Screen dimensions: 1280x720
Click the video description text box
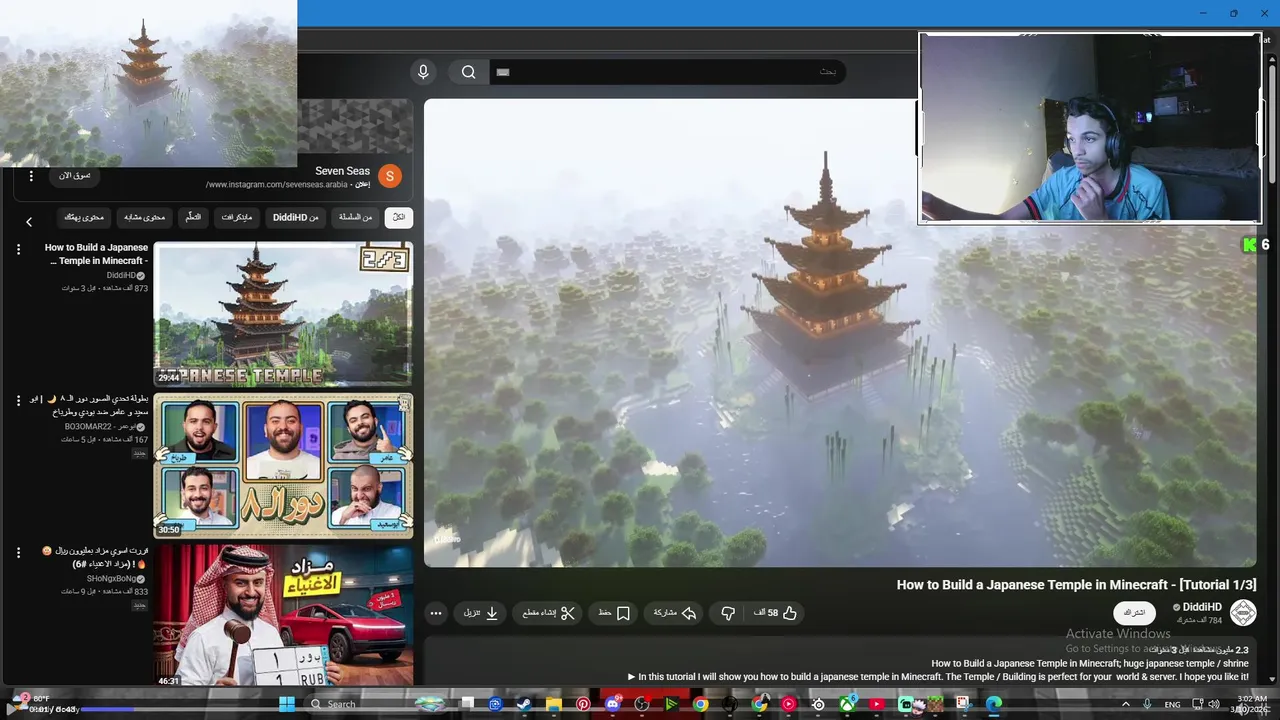tap(840, 661)
